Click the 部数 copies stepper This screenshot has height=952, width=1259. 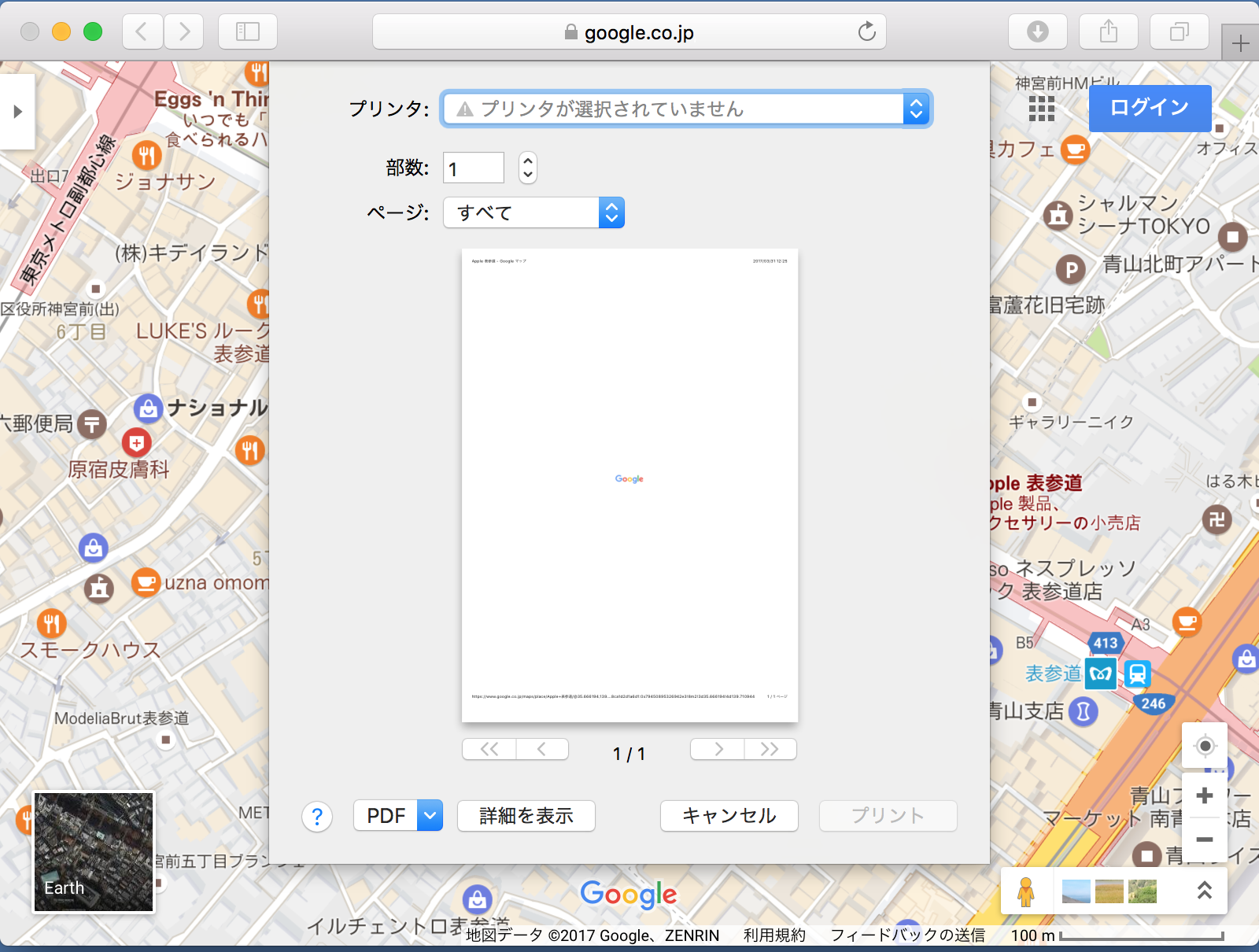point(528,168)
